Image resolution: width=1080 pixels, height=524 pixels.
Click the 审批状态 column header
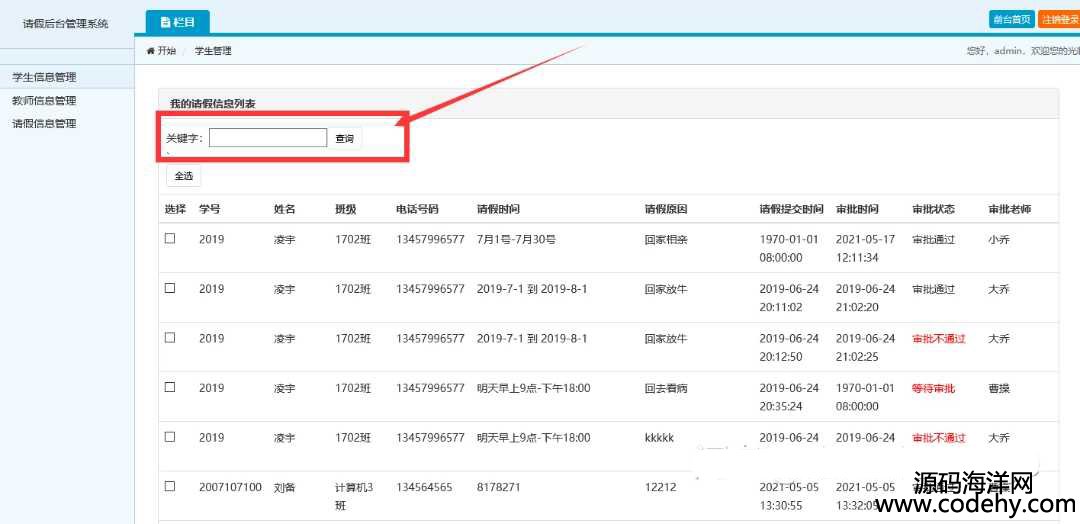pos(933,209)
